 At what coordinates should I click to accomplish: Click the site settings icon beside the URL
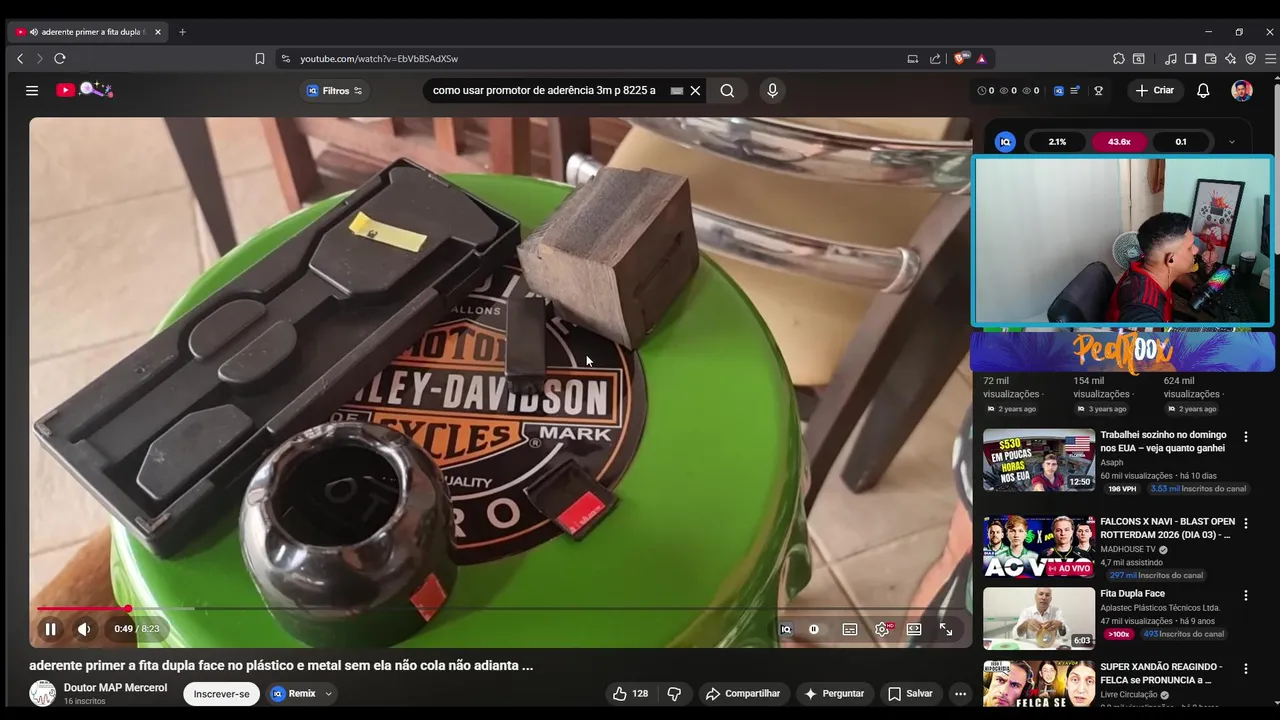286,59
